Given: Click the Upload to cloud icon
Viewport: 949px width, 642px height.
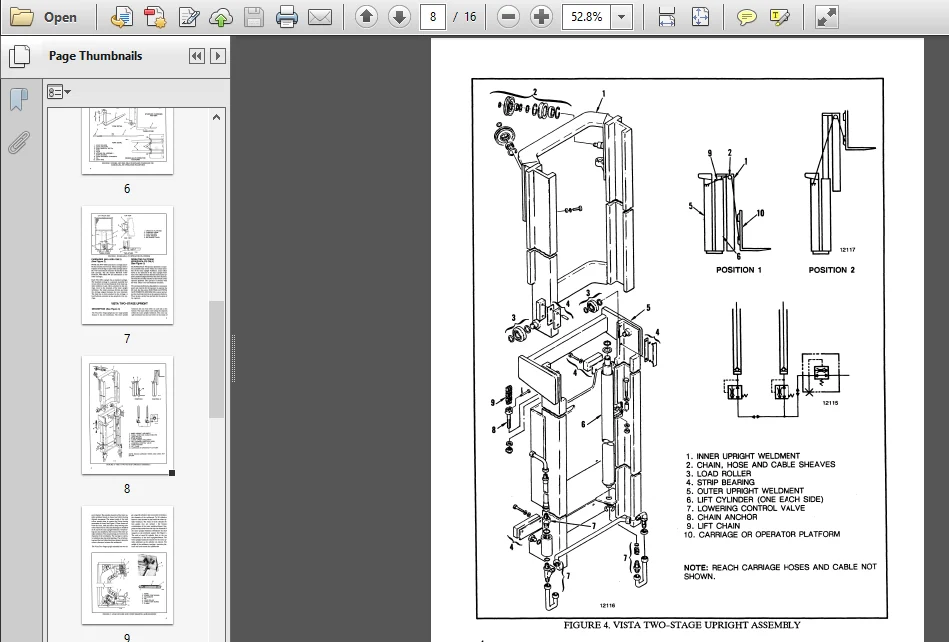Looking at the screenshot, I should click(x=221, y=17).
